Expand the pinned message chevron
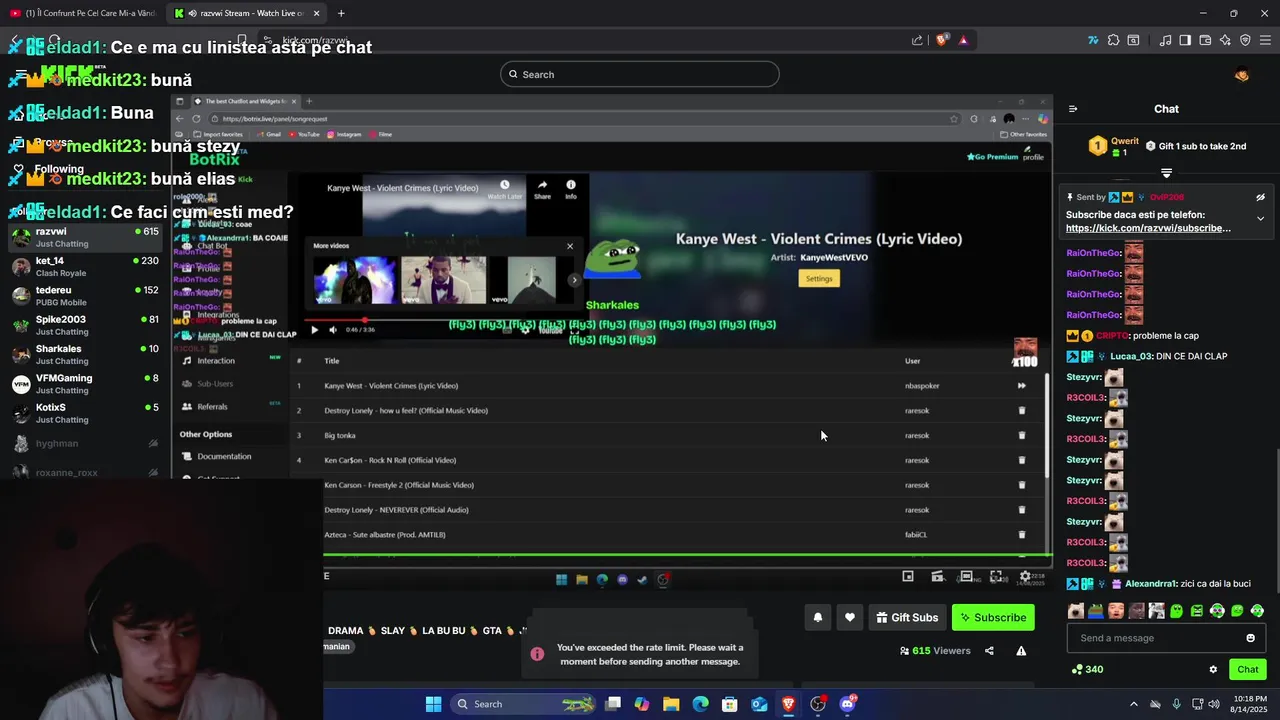The width and height of the screenshot is (1280, 720). (x=1260, y=218)
